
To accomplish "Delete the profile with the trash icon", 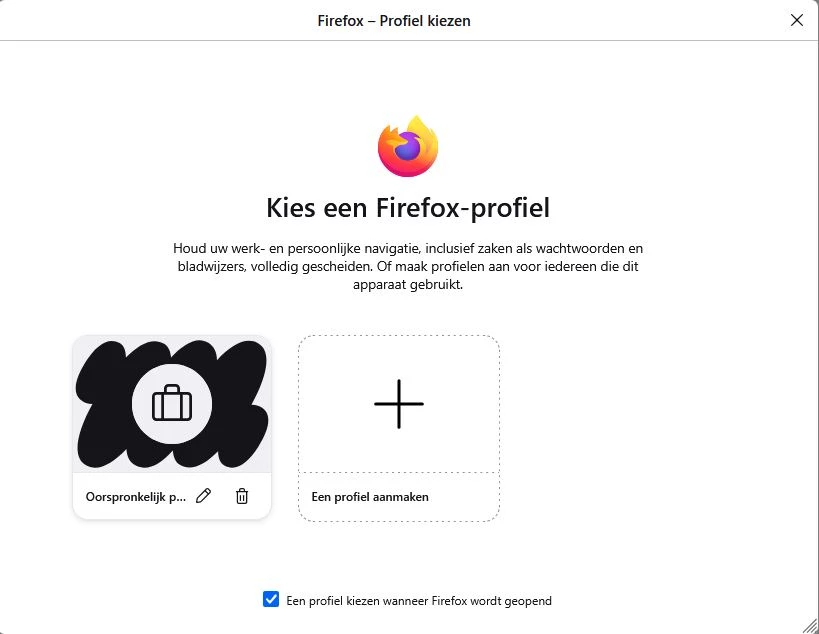I will click(x=241, y=496).
